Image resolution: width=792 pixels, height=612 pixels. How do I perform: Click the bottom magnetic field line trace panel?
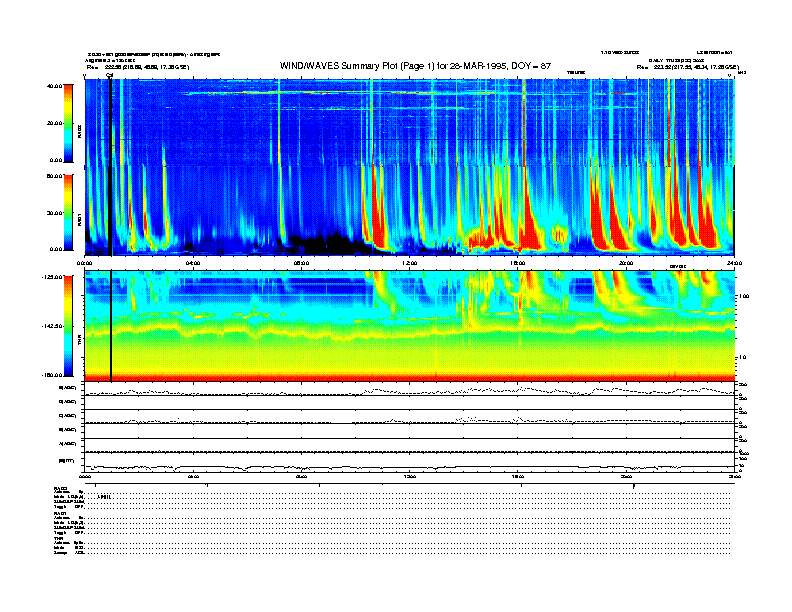[x=410, y=462]
